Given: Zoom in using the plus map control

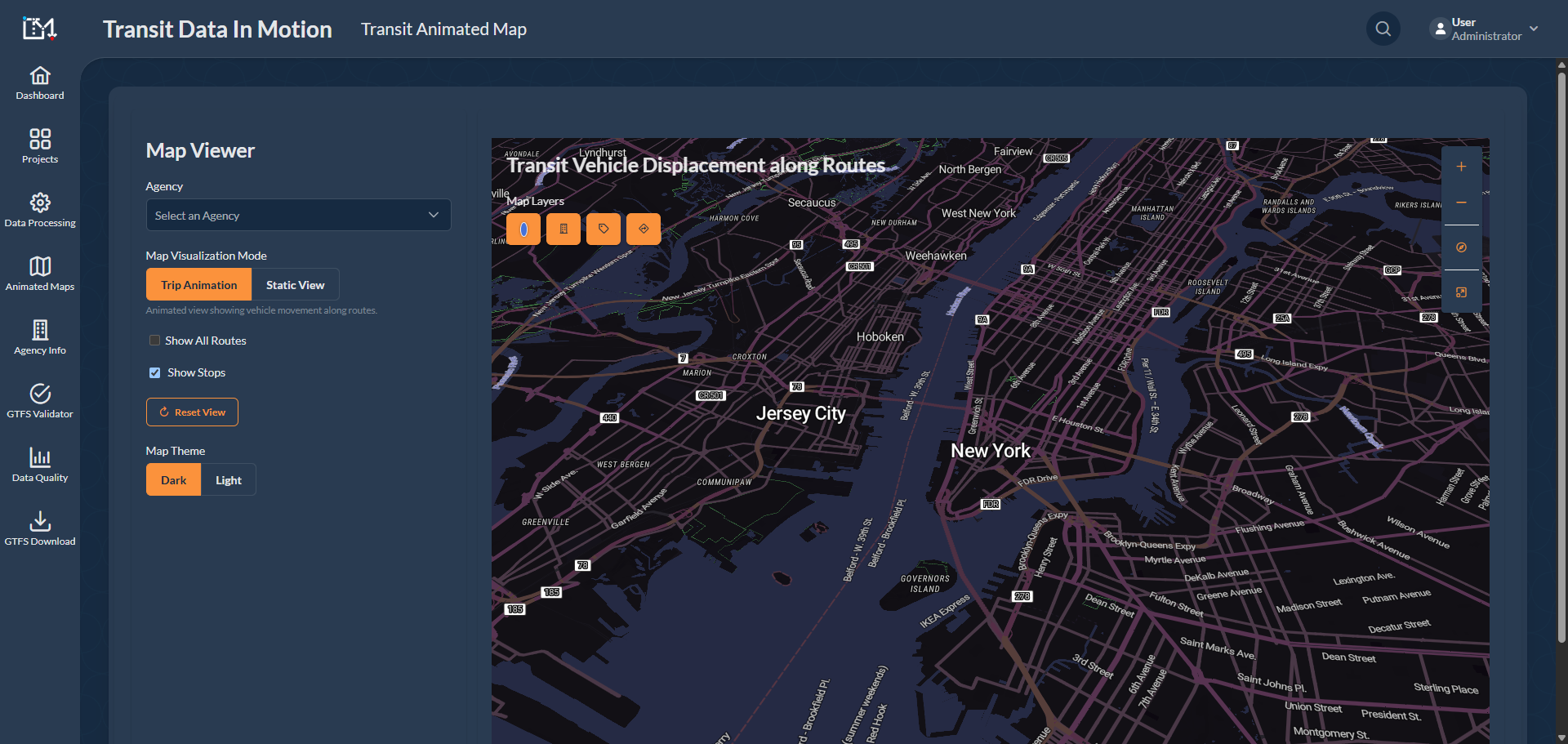Looking at the screenshot, I should (1462, 166).
